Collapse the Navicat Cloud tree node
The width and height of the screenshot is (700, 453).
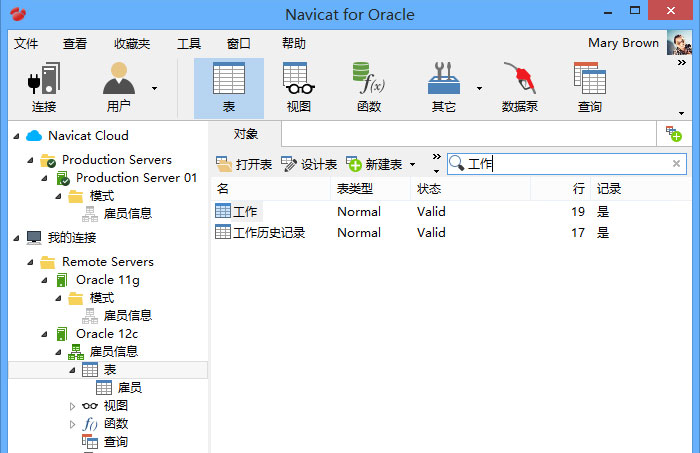17,136
